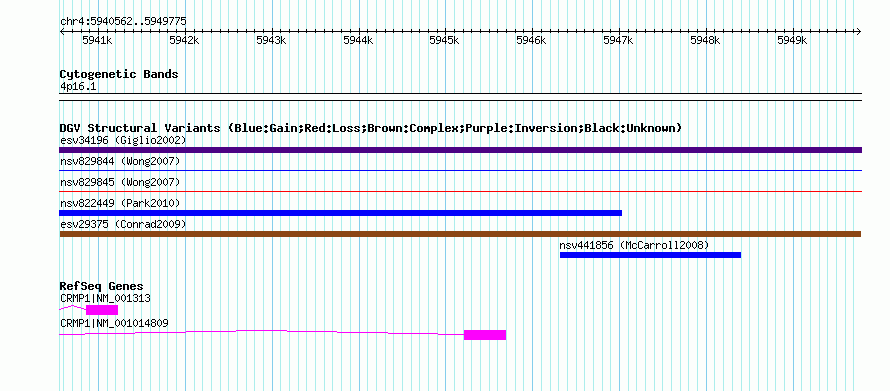This screenshot has width=890, height=391.
Task: Click the 5945k ruler position marker
Action: tap(445, 40)
